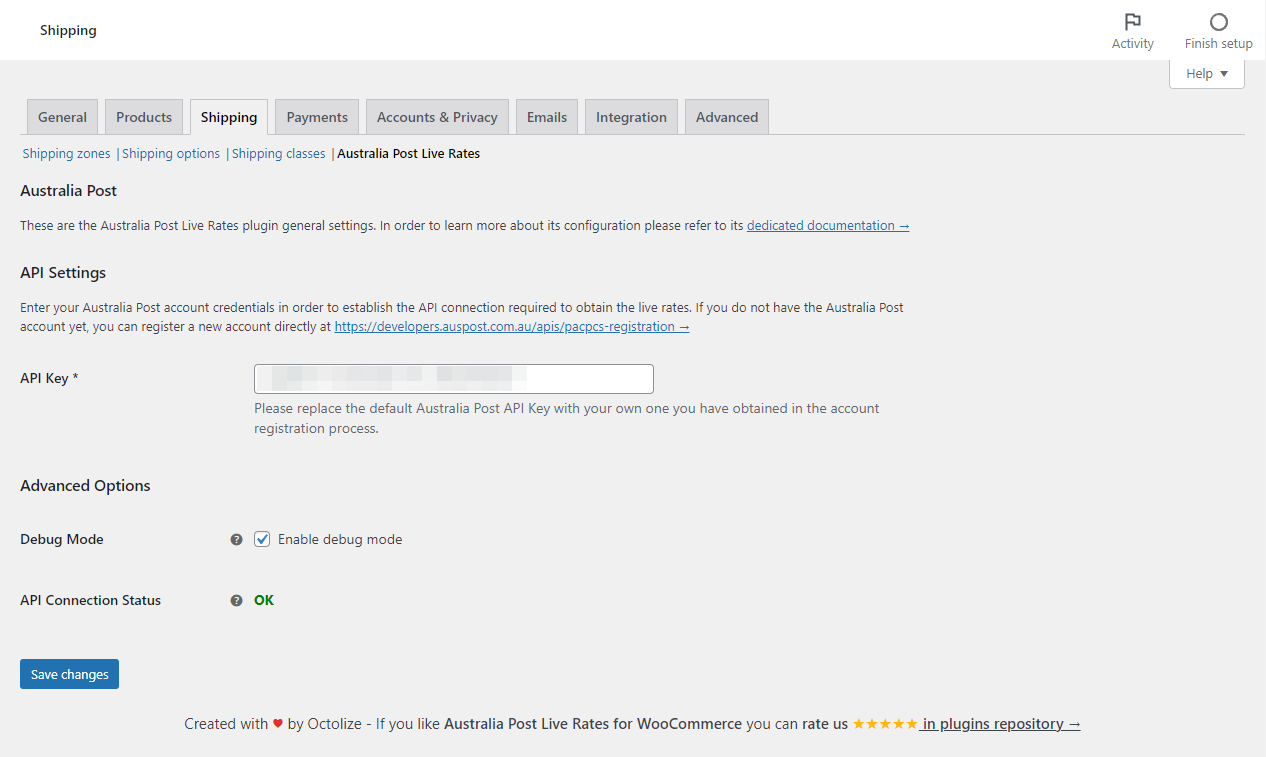
Task: Open the Accounts & Privacy tab
Action: 437,117
